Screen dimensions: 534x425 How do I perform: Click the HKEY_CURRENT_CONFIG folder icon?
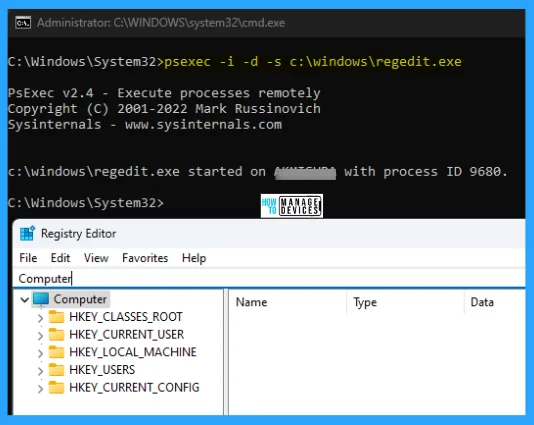56,388
